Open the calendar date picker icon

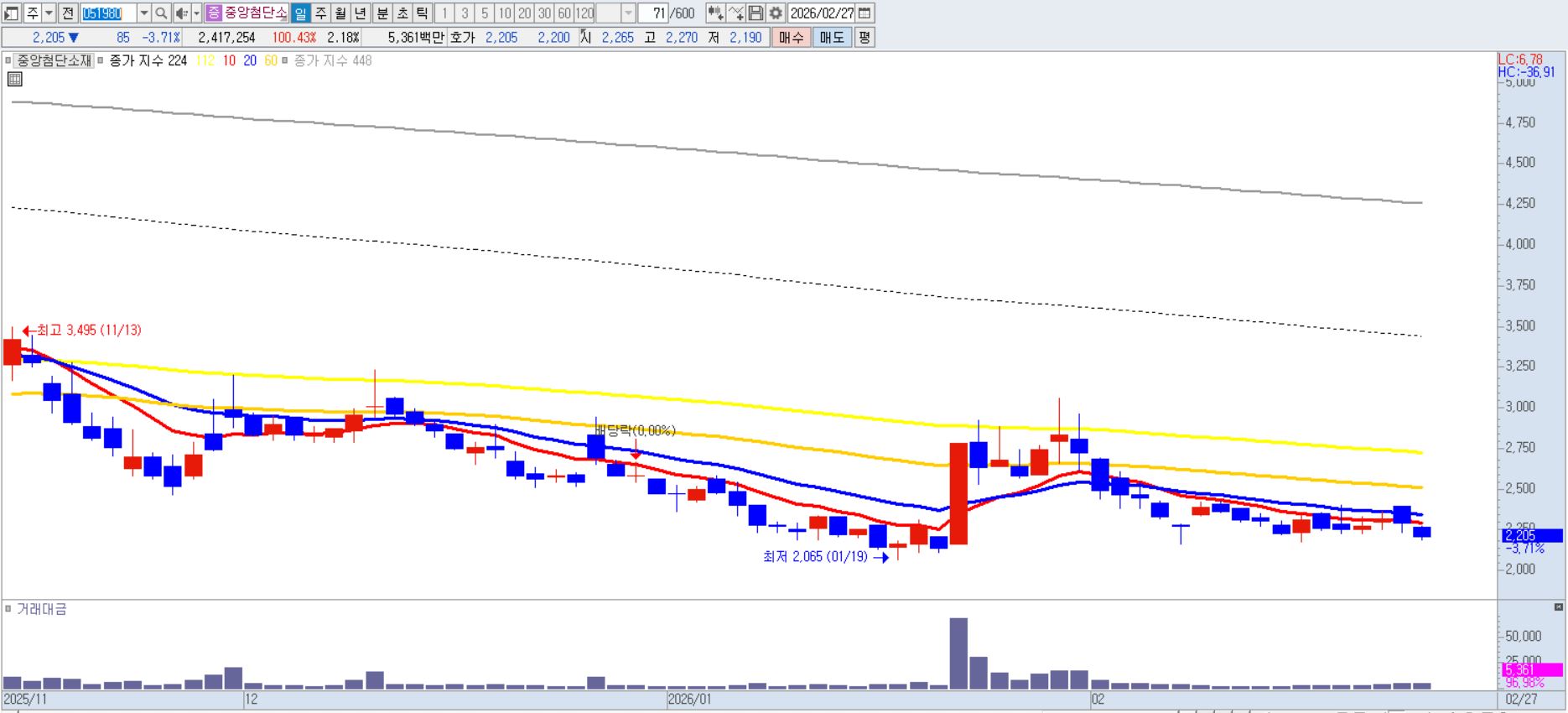pos(865,13)
